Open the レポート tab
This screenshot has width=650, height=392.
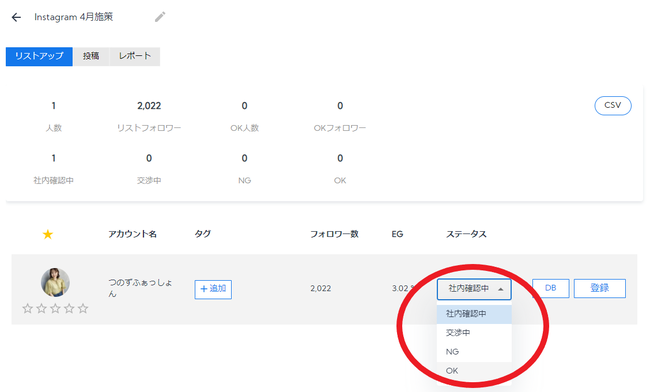(135, 56)
